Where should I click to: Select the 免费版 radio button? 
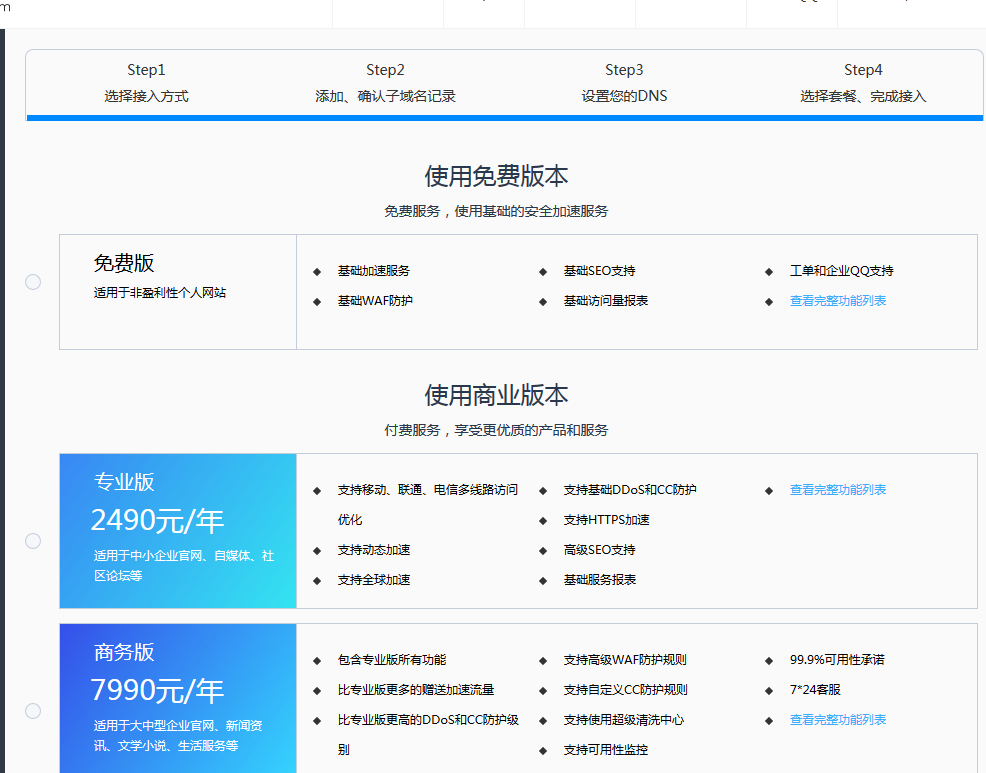pyautogui.click(x=33, y=282)
